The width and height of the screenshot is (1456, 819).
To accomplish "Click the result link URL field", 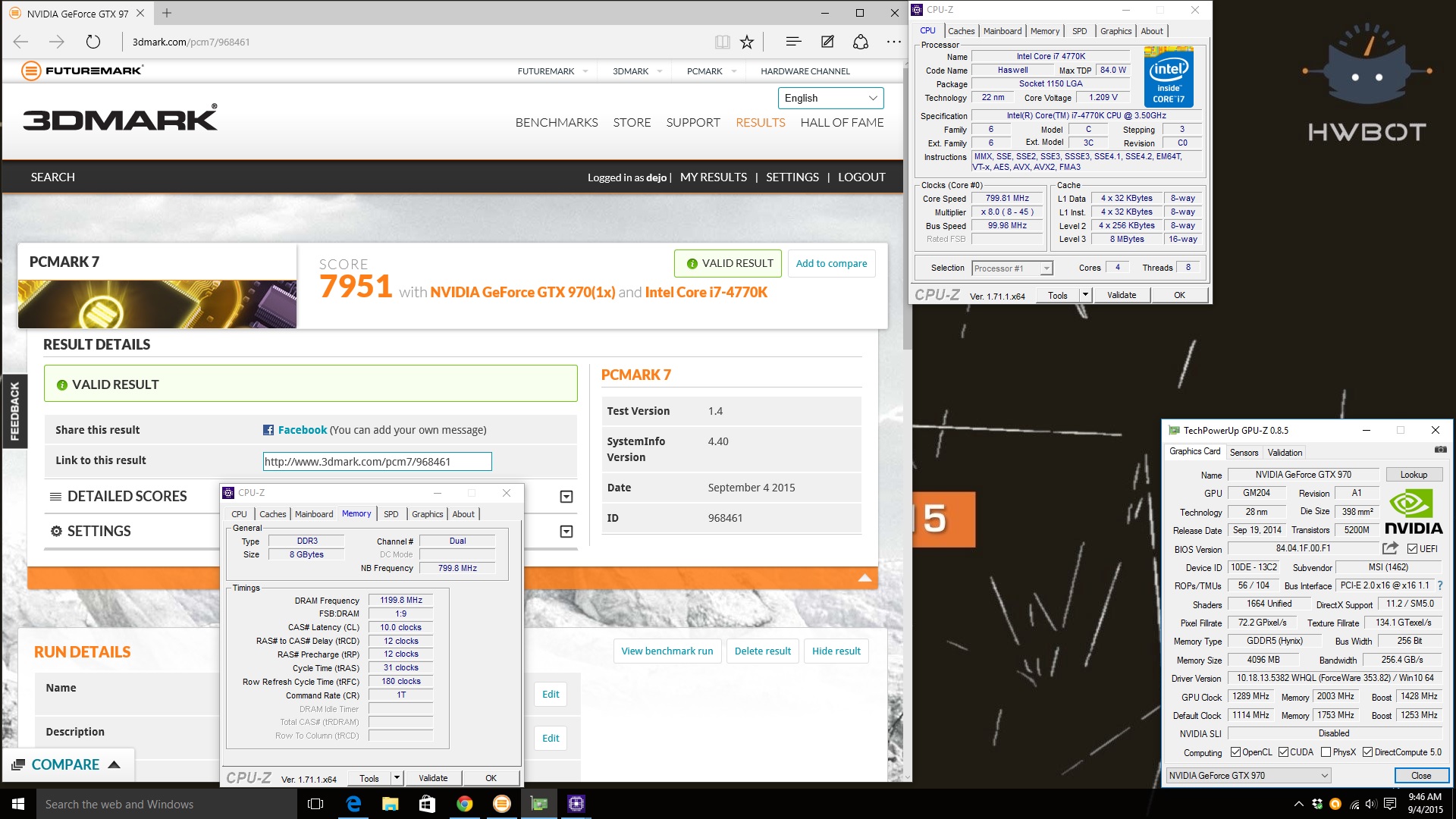I will click(377, 461).
